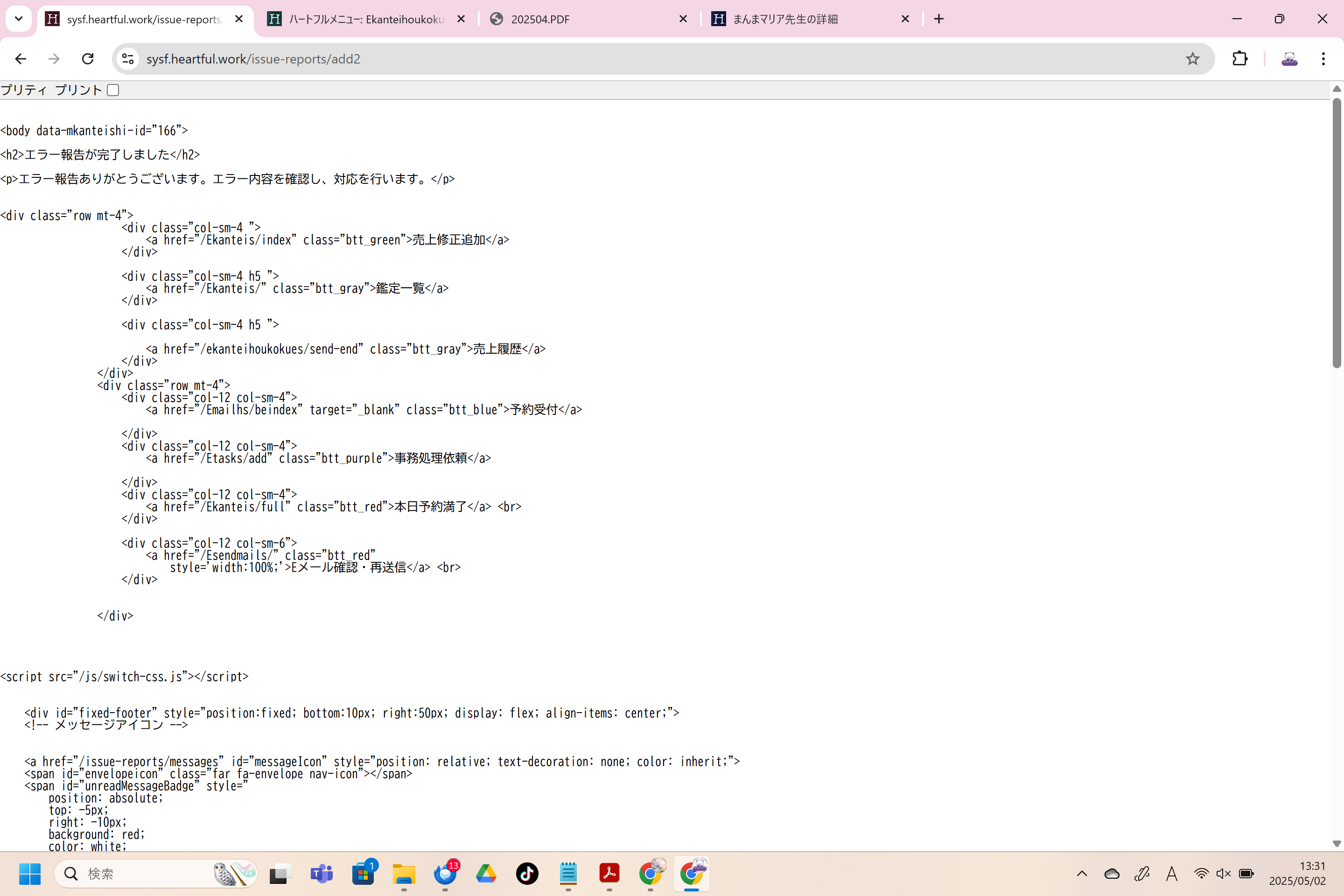Expand the tab search dropdown
Viewport: 1344px width, 896px height.
click(x=18, y=19)
